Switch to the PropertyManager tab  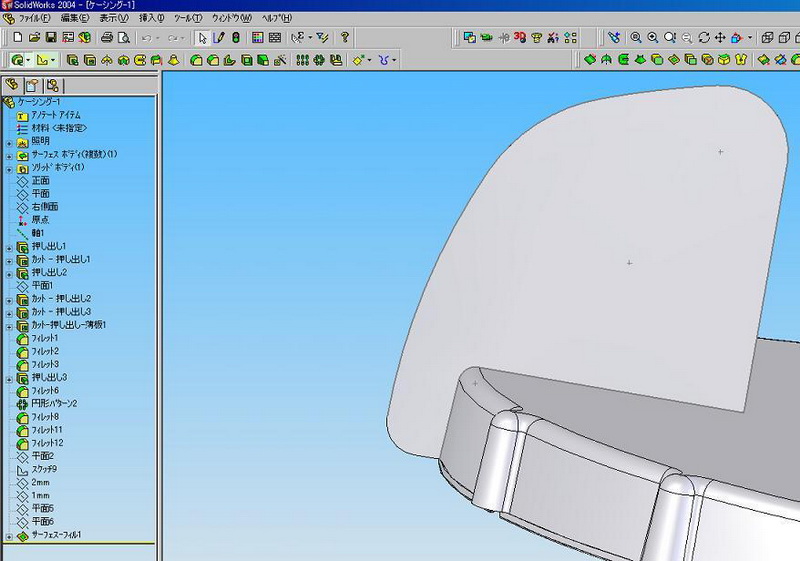point(32,85)
